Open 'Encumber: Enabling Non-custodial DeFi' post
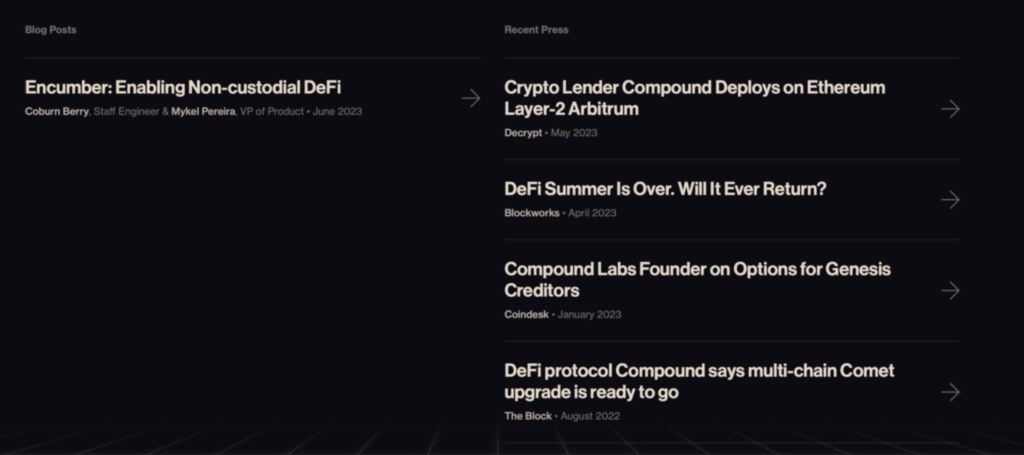This screenshot has width=1024, height=455. click(x=183, y=88)
